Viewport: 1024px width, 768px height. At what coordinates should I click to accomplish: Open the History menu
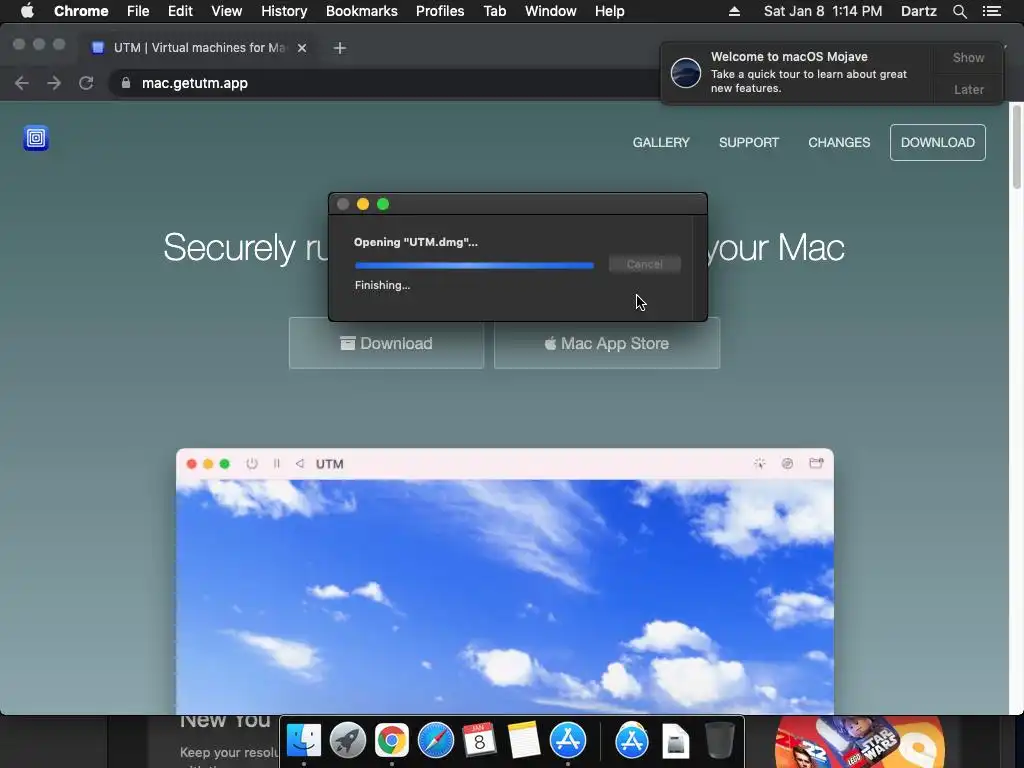click(x=284, y=11)
